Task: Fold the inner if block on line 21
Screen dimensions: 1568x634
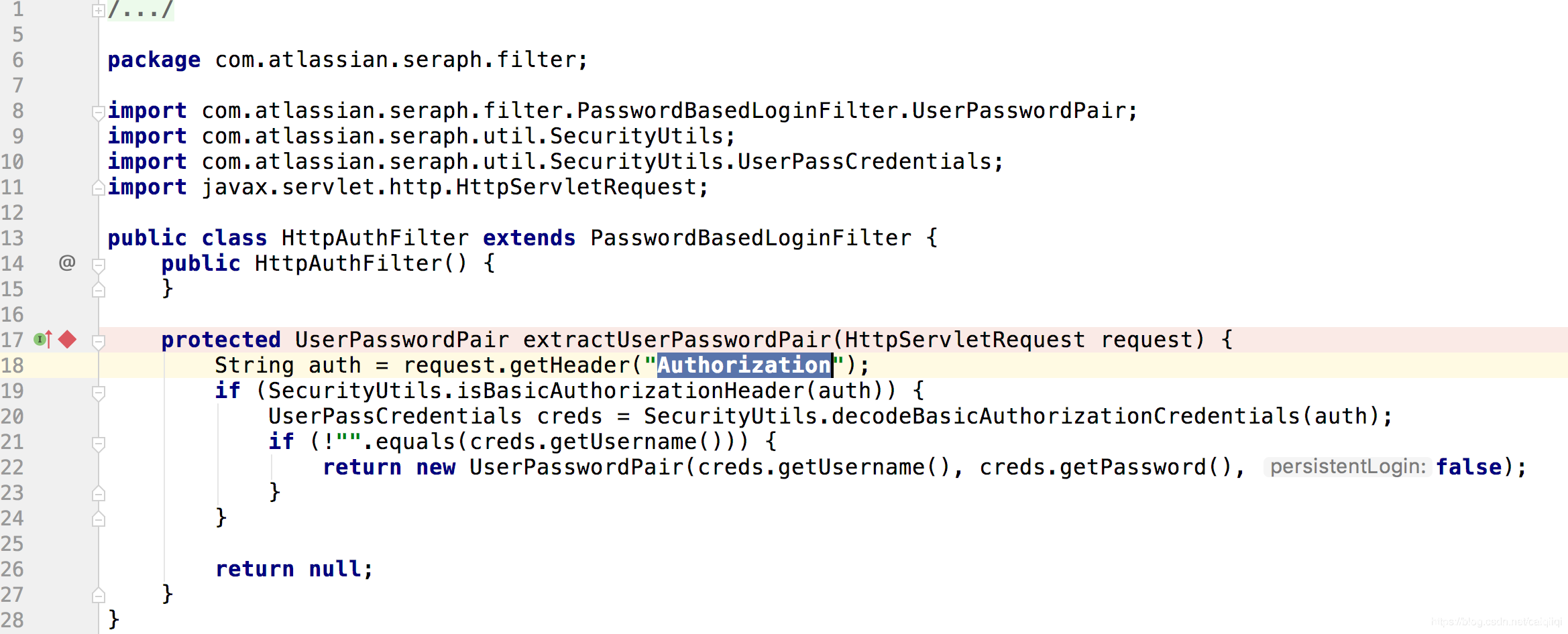Action: (99, 444)
